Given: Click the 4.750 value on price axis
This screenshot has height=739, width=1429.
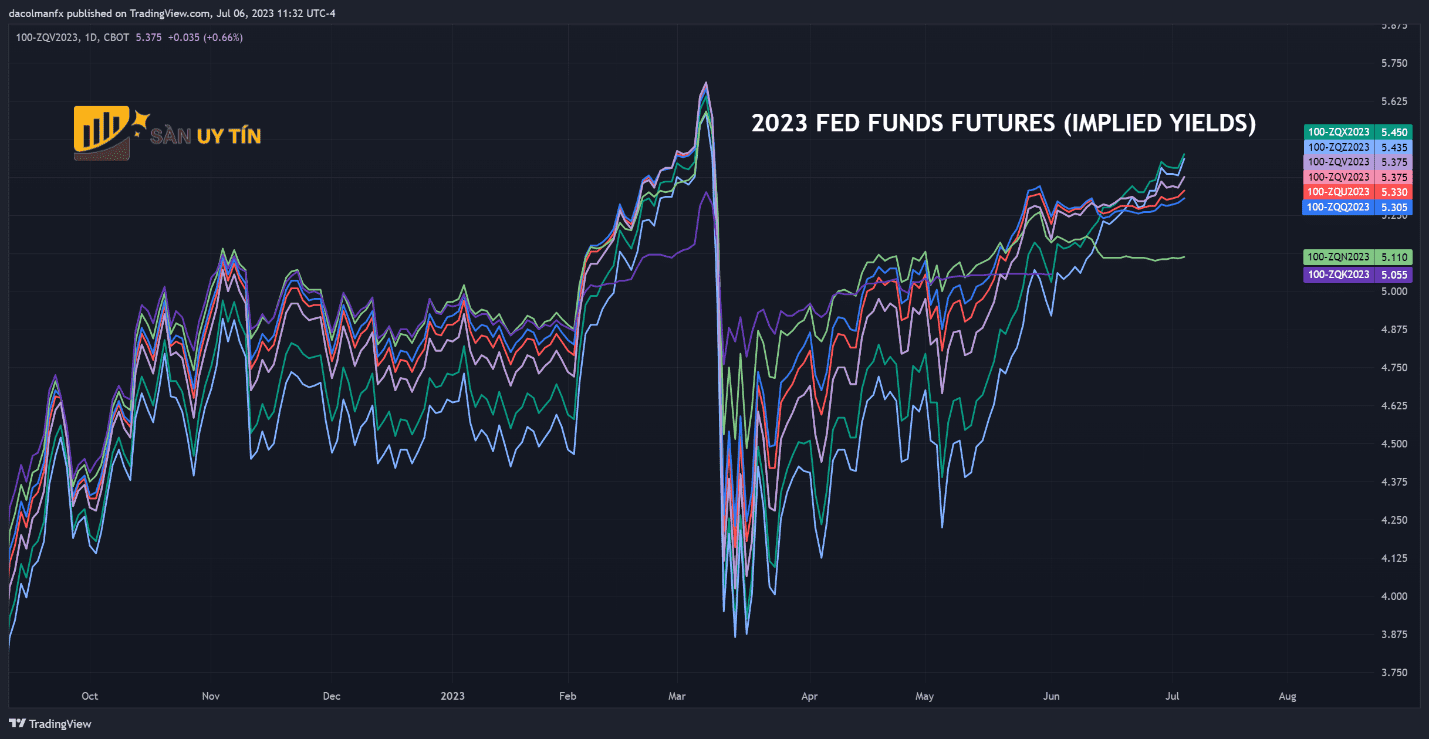Looking at the screenshot, I should 1393,368.
